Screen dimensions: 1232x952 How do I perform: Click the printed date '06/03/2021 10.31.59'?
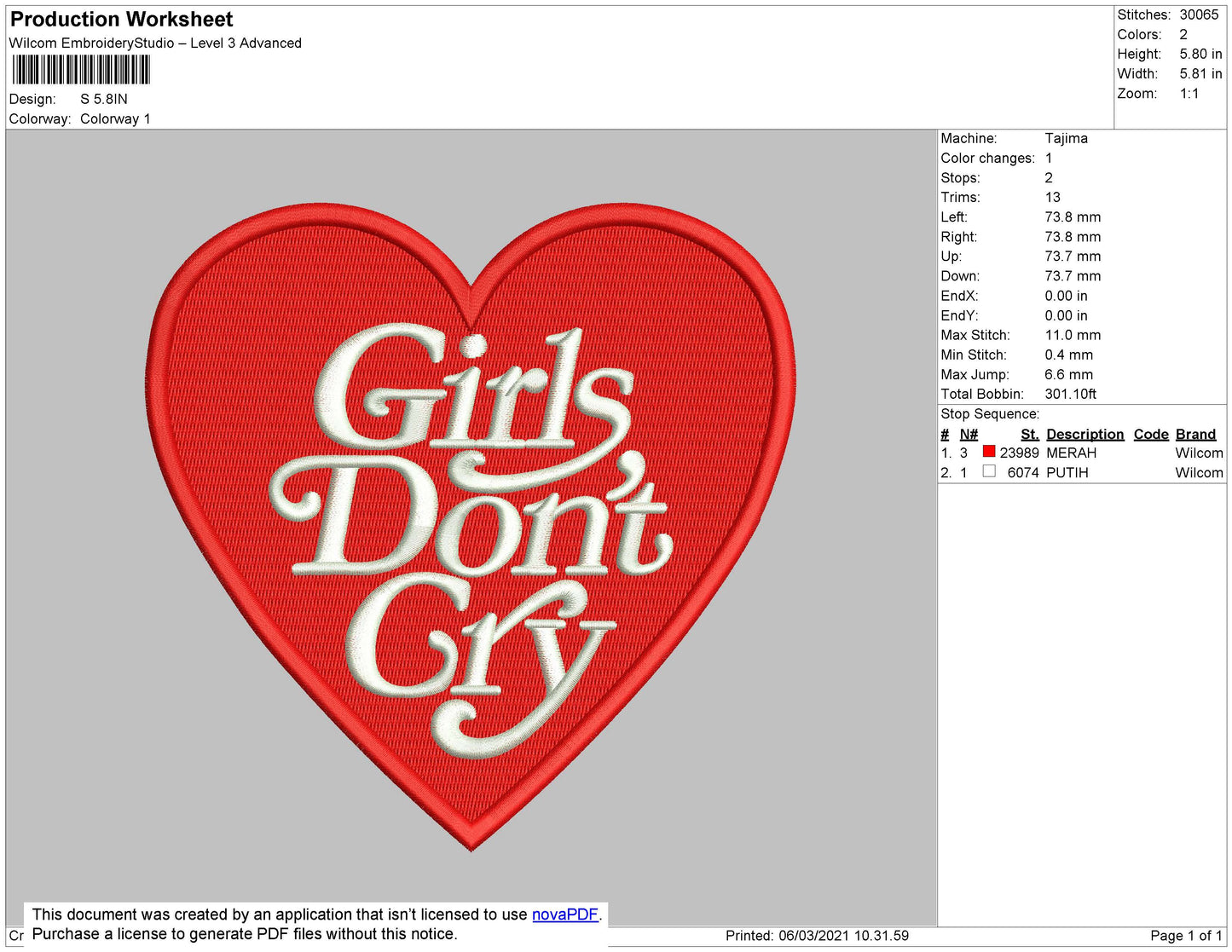click(x=843, y=936)
